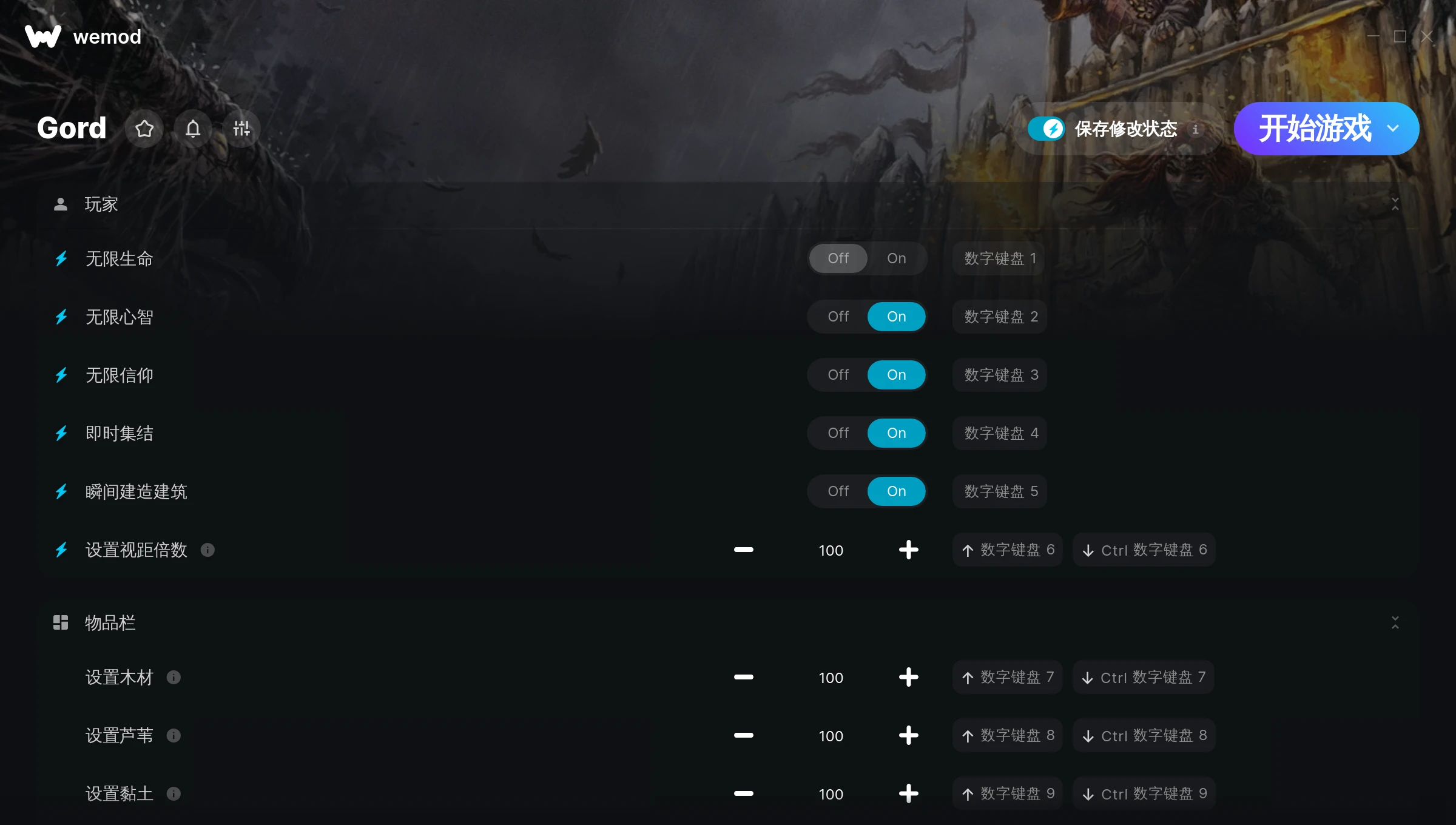1456x825 pixels.
Task: Turn on 无限生命 cheat
Action: pos(896,258)
